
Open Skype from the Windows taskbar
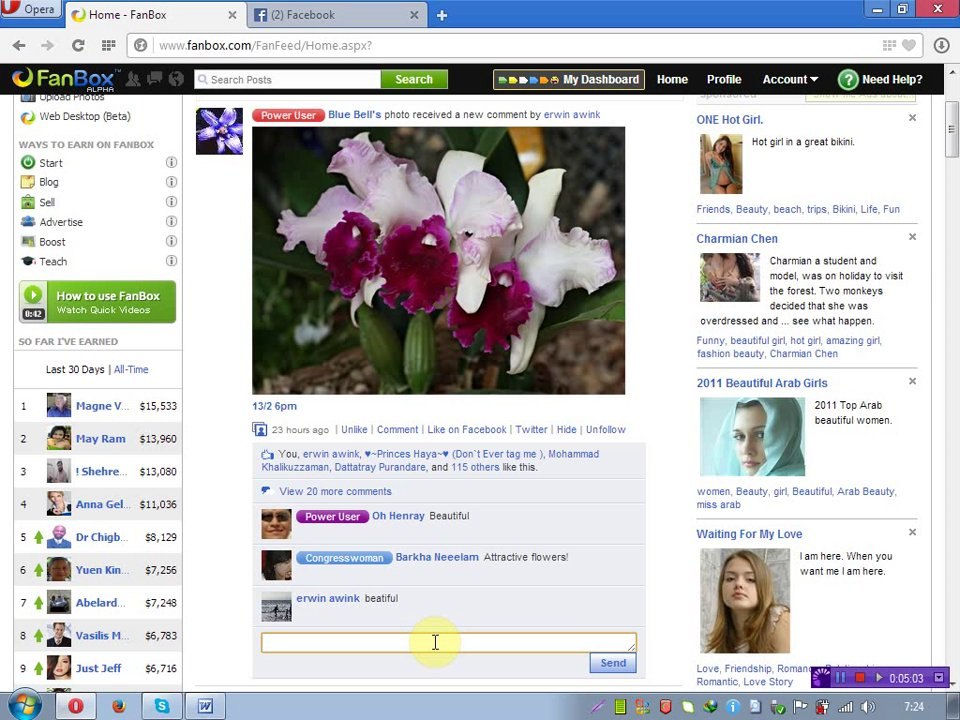click(161, 706)
